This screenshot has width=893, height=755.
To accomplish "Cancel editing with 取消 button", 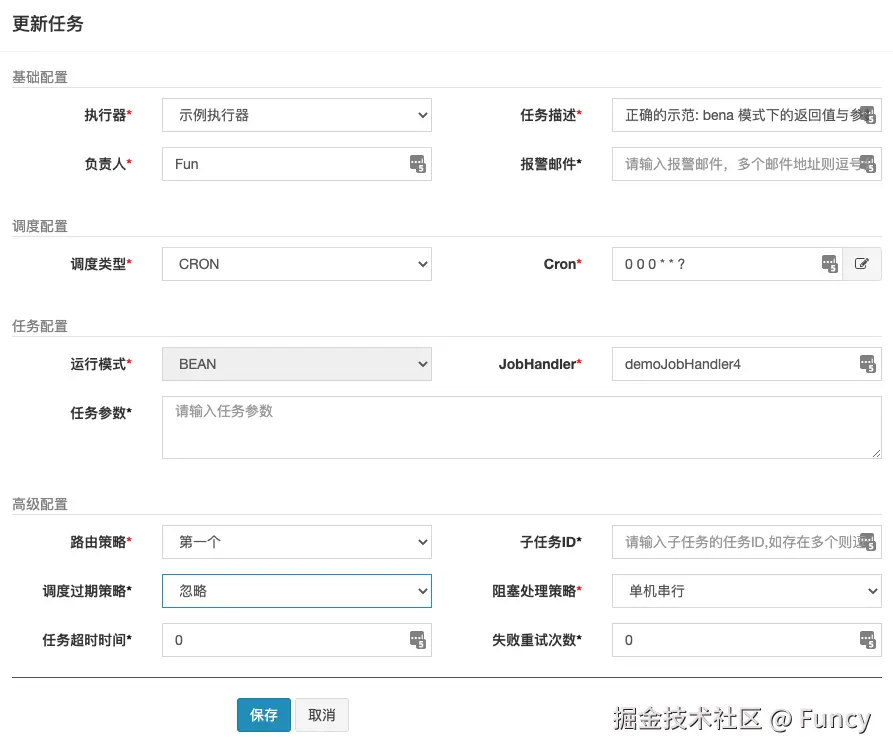I will pos(322,715).
